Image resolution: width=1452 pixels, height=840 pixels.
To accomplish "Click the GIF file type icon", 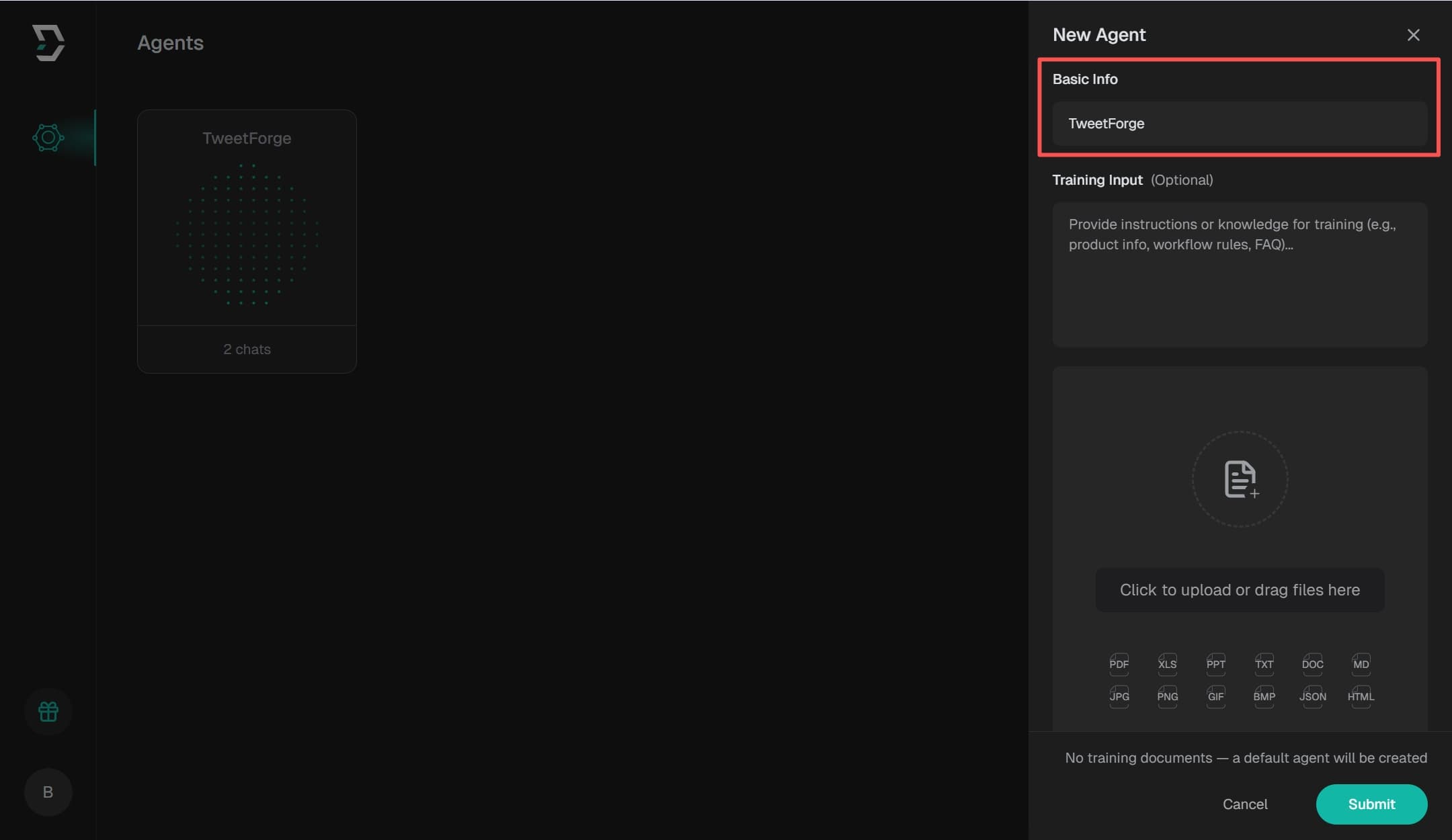I will [1215, 696].
